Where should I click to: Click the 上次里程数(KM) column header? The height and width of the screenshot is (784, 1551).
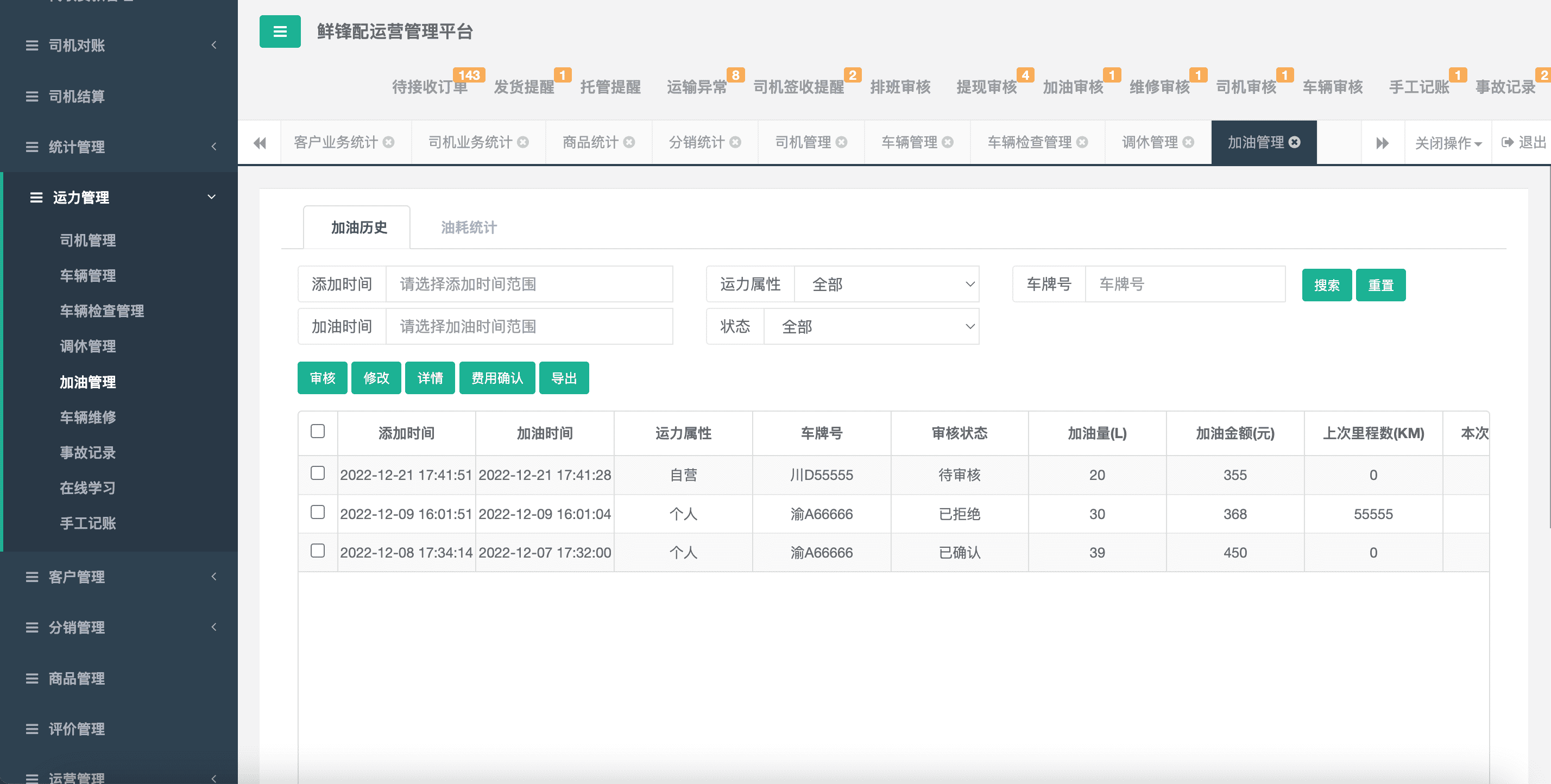(x=1373, y=434)
